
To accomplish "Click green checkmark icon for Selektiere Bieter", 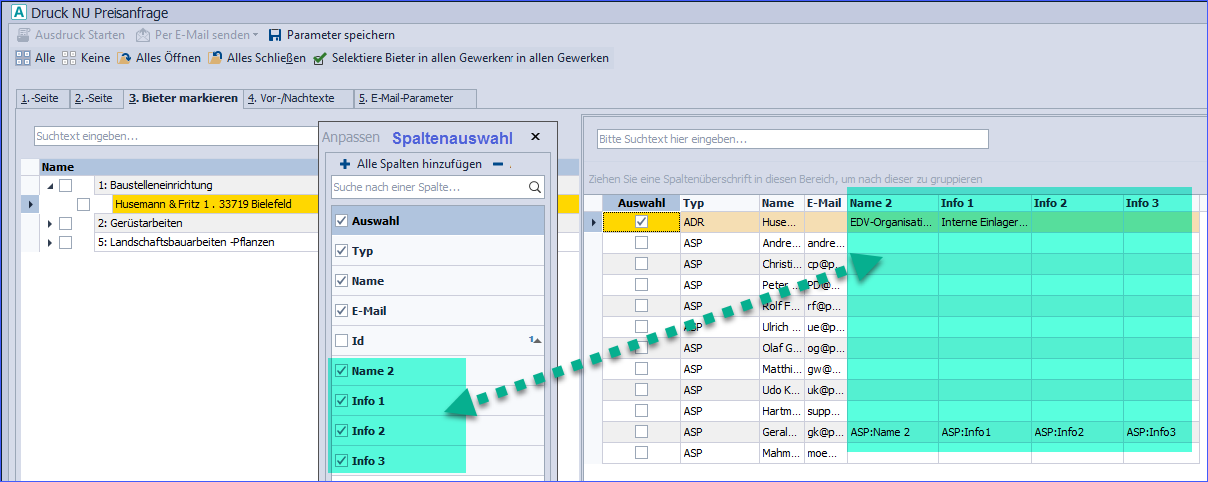I will (x=320, y=58).
